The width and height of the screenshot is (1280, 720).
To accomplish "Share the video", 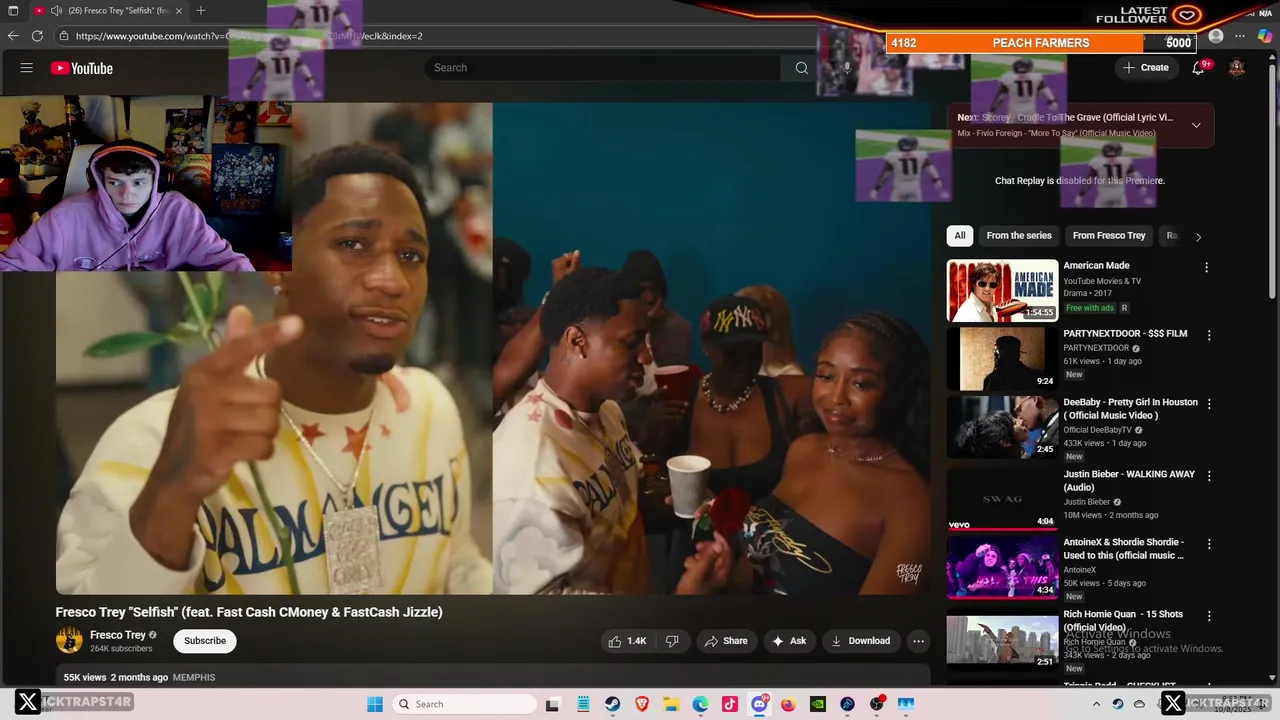I will 726,641.
